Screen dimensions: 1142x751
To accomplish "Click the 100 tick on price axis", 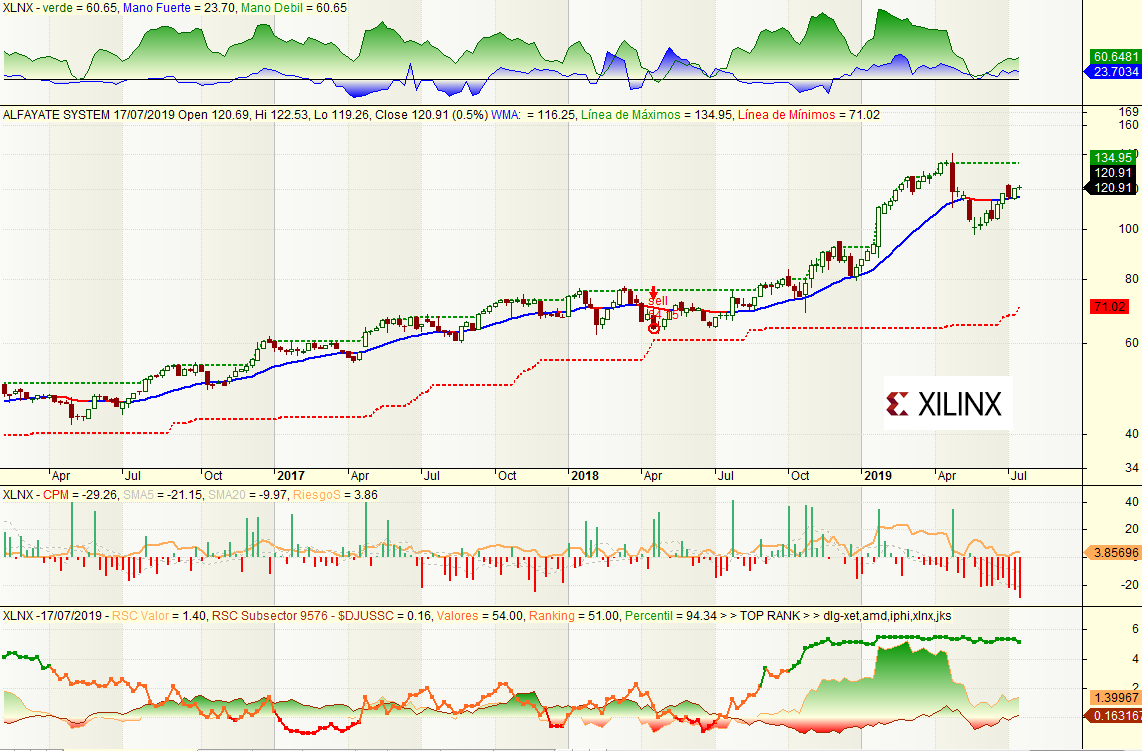I will [1127, 229].
